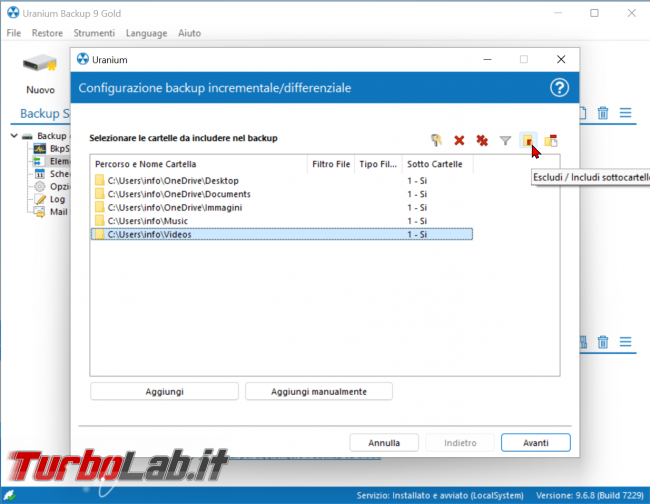The height and width of the screenshot is (504, 650).
Task: Click 'Servizio: Installato e avviato' status text
Action: pos(440,495)
